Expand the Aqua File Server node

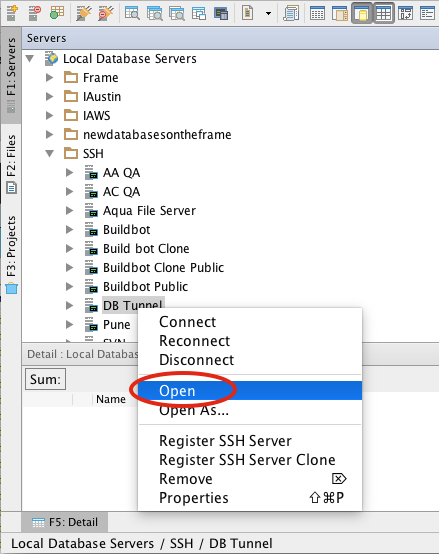click(x=70, y=211)
